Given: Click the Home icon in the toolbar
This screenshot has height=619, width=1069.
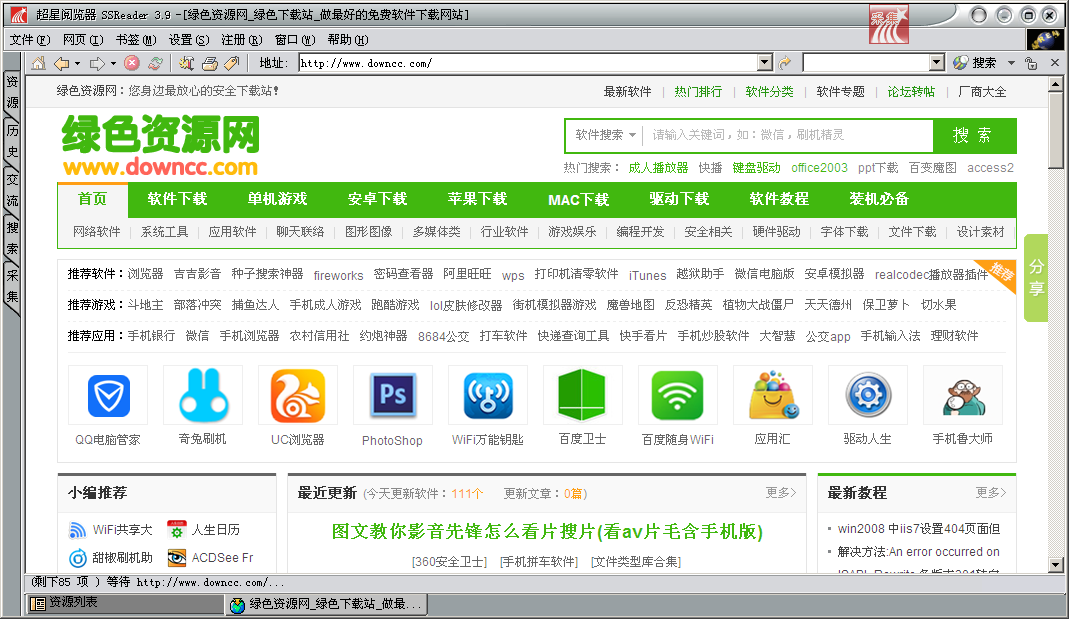Looking at the screenshot, I should [x=38, y=63].
